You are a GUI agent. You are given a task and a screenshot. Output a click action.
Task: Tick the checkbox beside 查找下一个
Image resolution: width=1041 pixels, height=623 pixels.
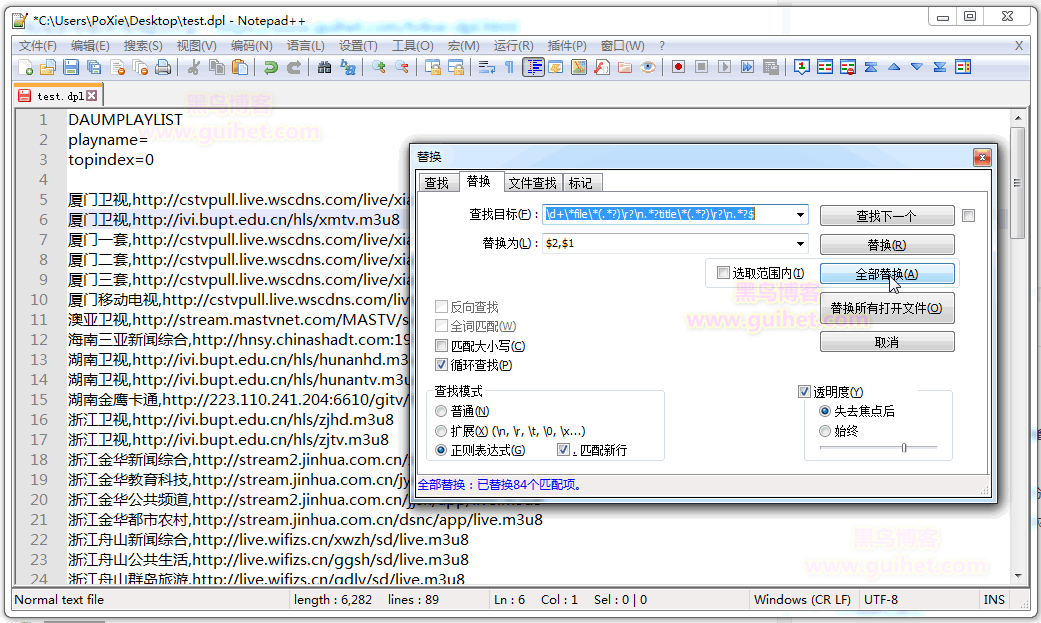pyautogui.click(x=969, y=216)
